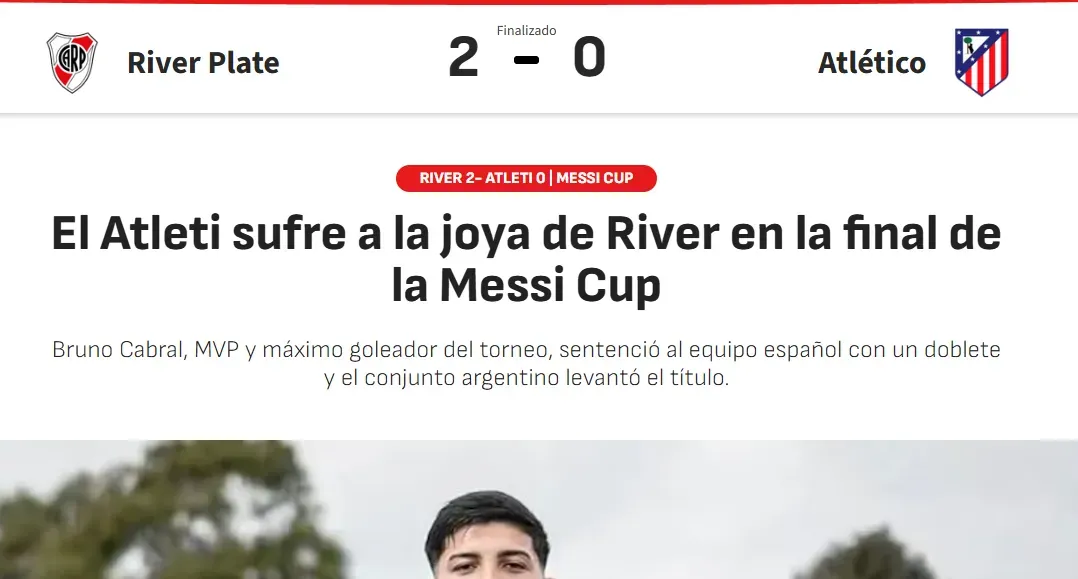Click the red bar at the page top
1078x579 pixels.
[x=539, y=2]
